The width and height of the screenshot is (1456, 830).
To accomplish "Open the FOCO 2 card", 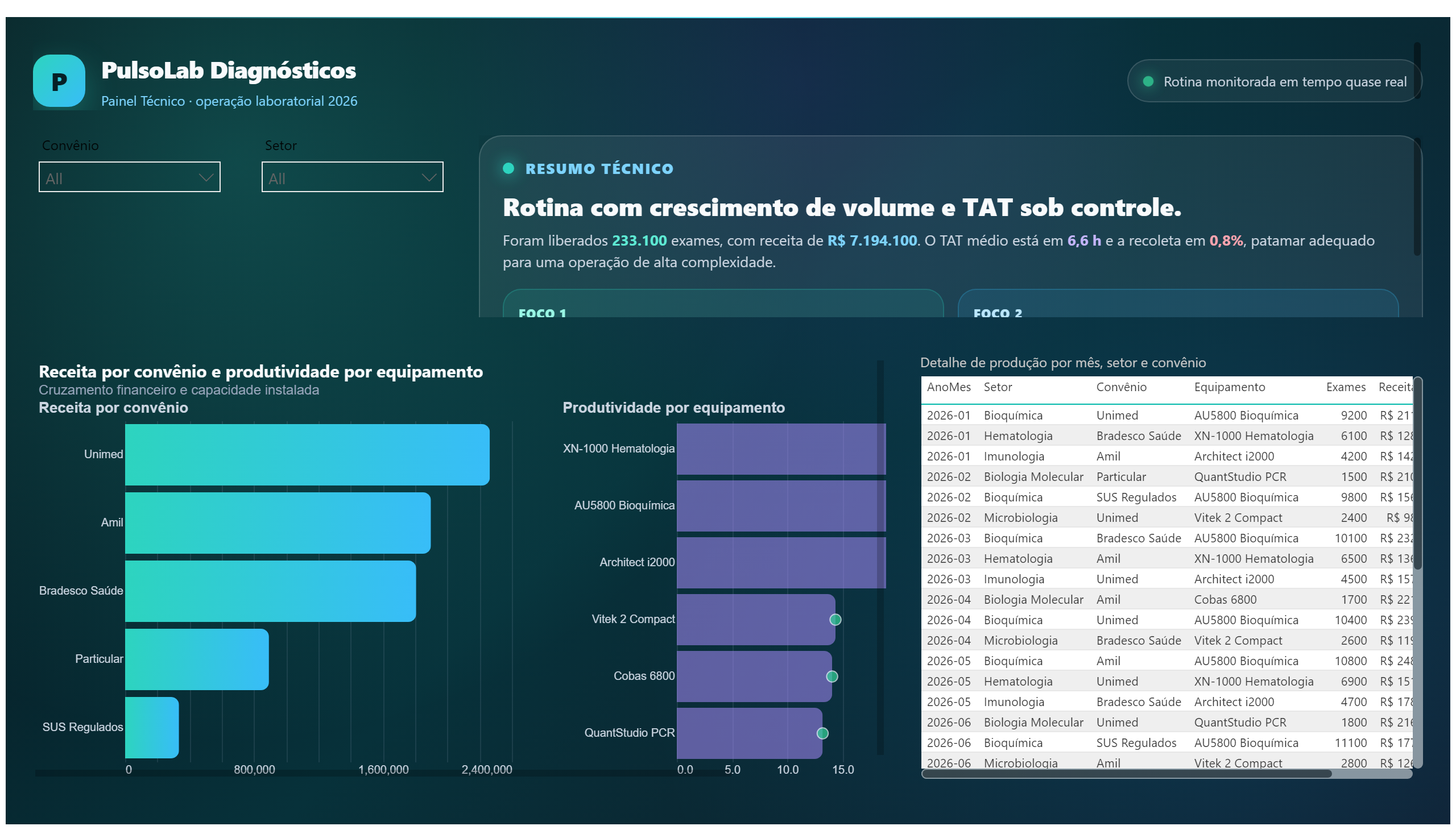I will pos(1178,304).
